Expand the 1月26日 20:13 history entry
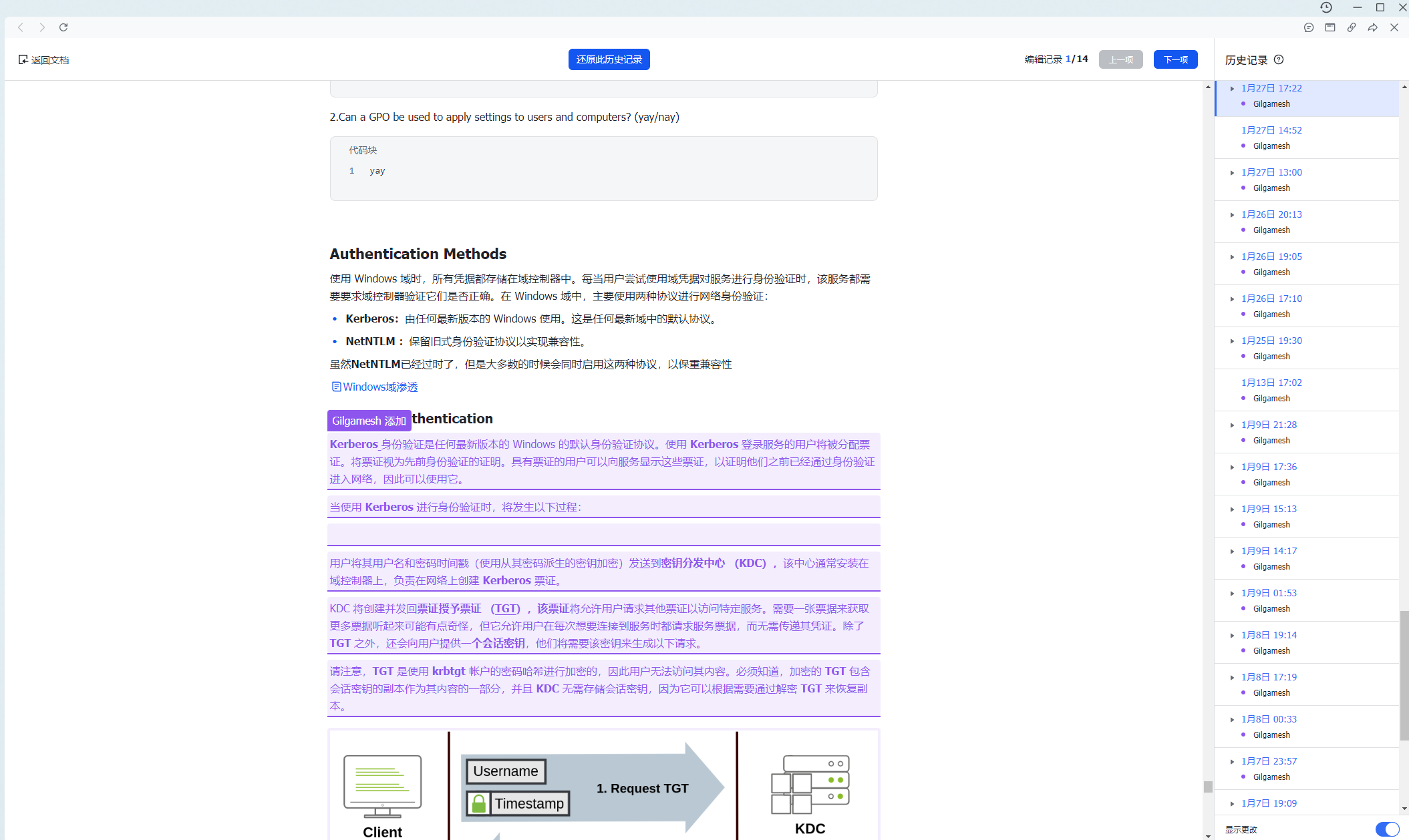 pyautogui.click(x=1233, y=214)
